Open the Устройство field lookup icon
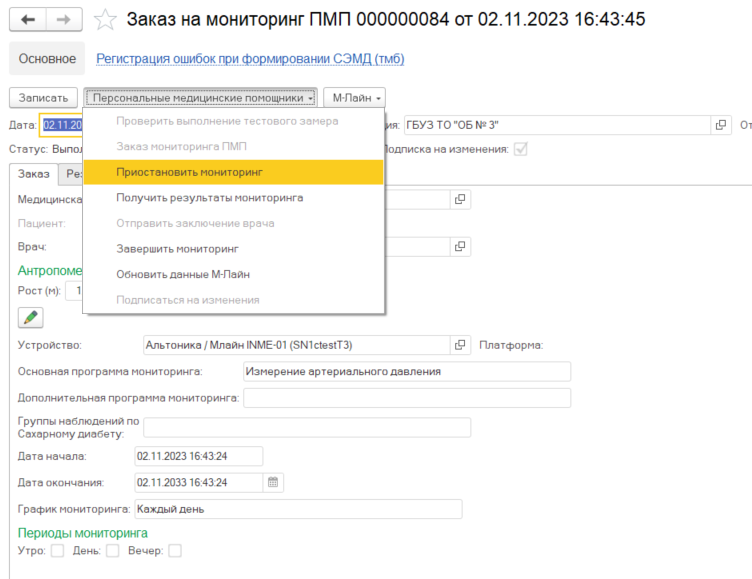Screen dimensions: 752x579 [x=460, y=345]
